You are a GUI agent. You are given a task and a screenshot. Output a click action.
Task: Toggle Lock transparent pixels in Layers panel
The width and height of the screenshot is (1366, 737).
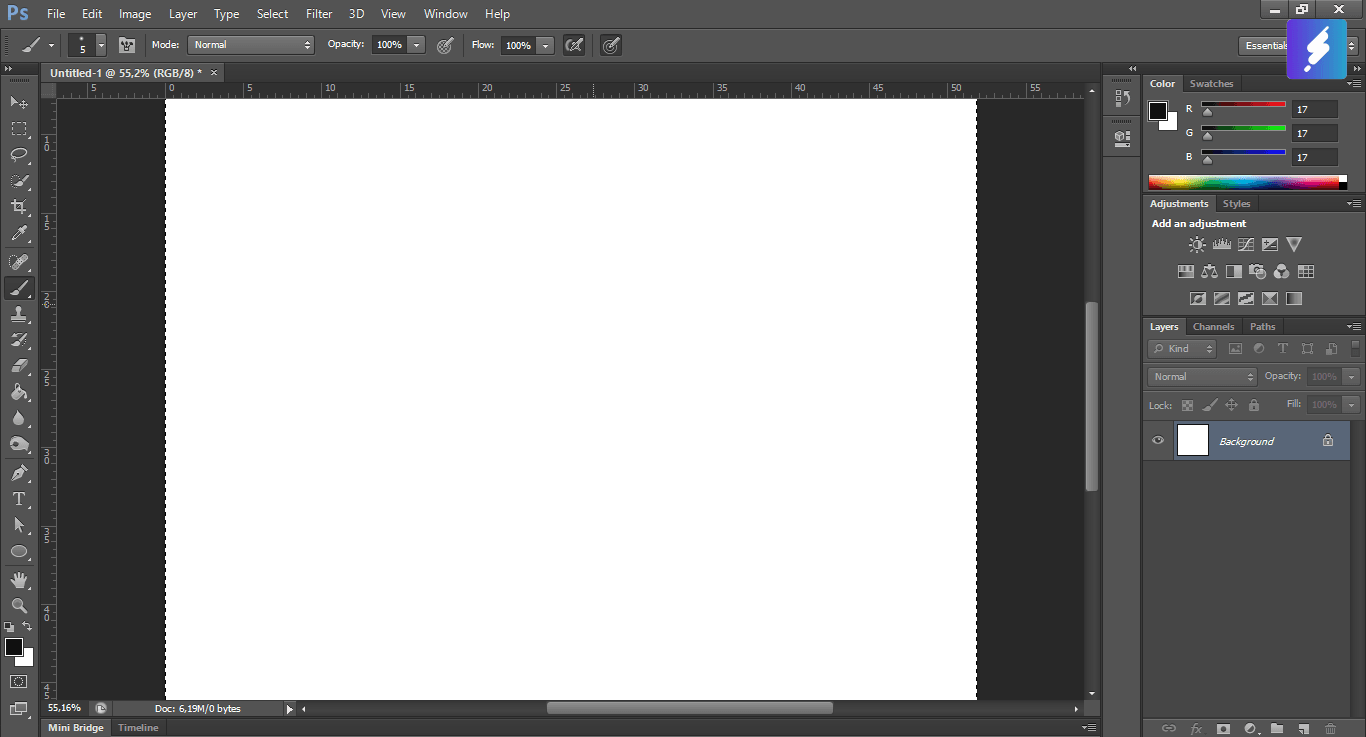pos(1187,405)
